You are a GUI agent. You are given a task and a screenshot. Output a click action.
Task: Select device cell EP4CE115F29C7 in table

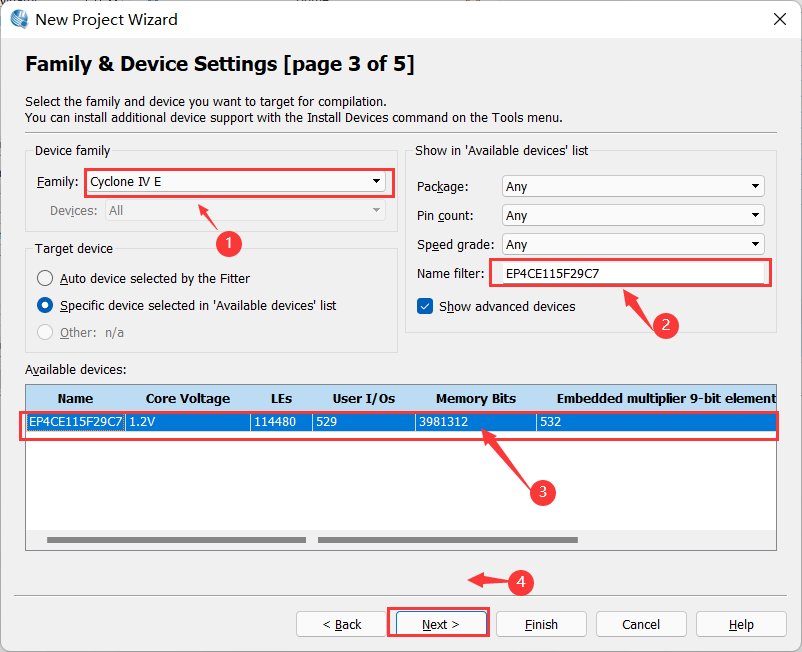pos(75,422)
